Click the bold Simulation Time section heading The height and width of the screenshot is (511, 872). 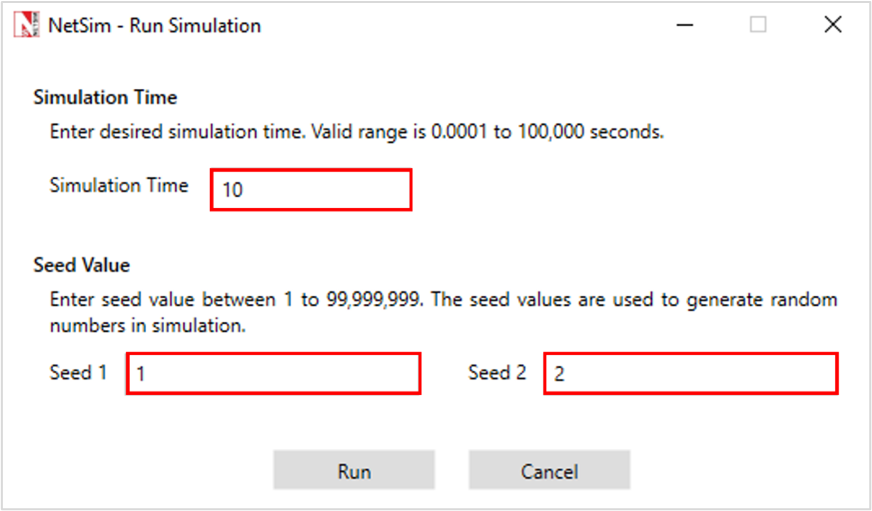105,97
